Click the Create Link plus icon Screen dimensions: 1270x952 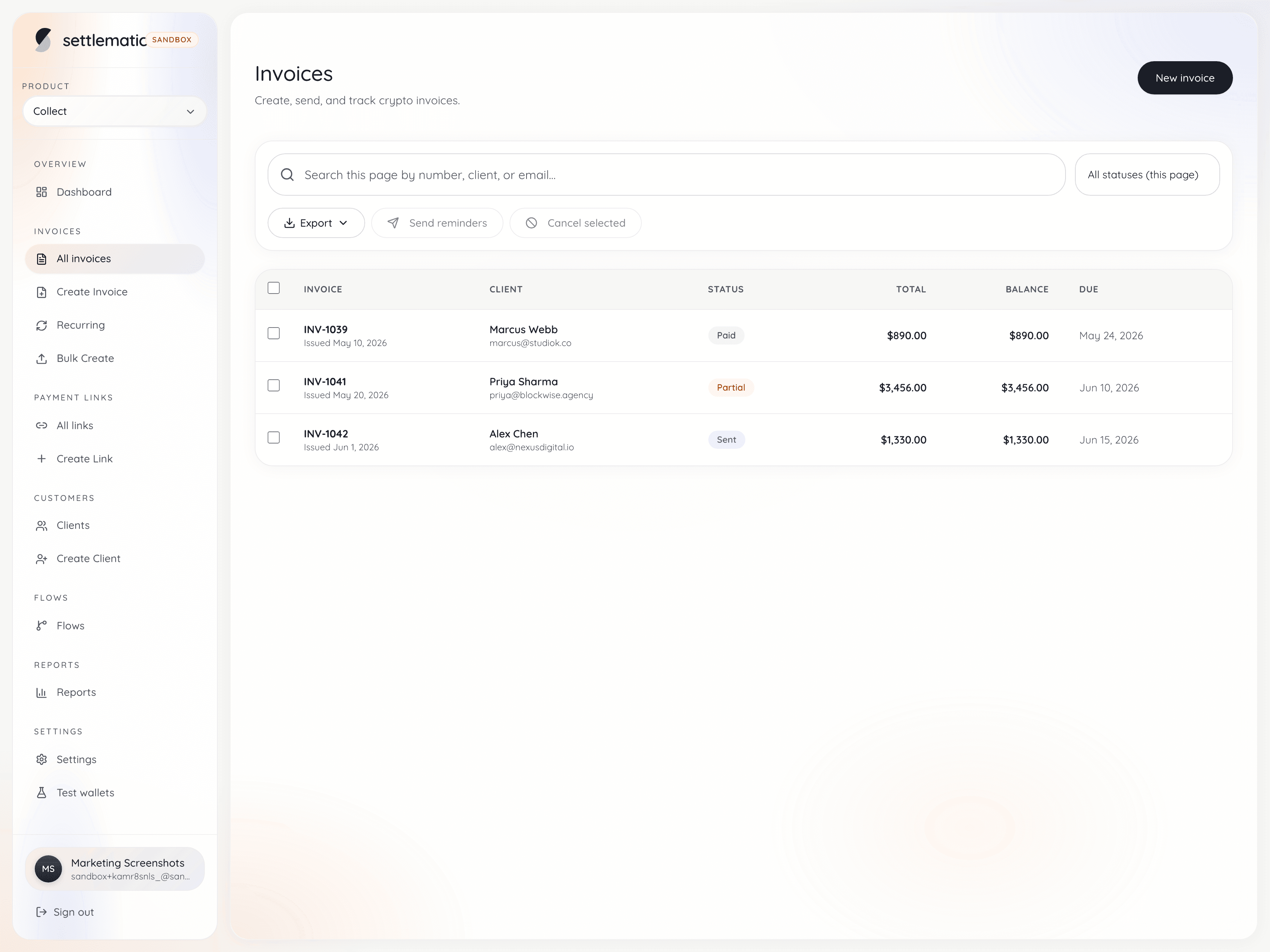point(41,459)
